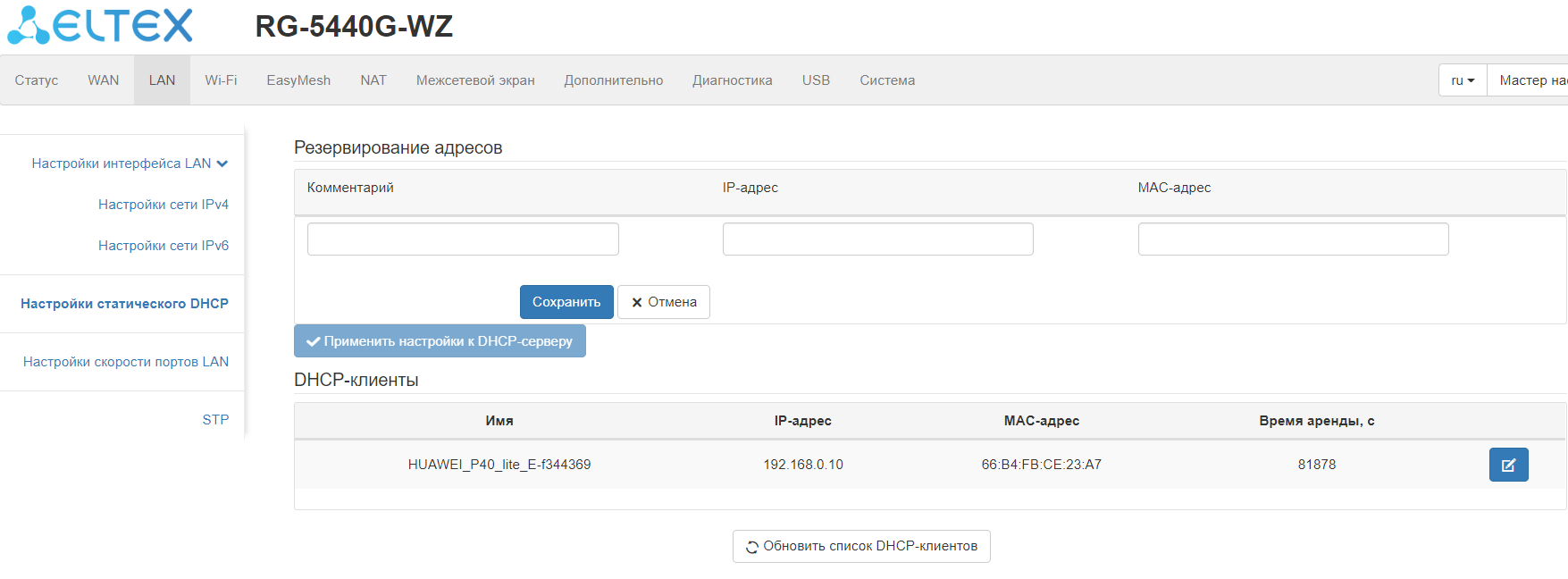Switch to the WAN tab

coord(104,80)
